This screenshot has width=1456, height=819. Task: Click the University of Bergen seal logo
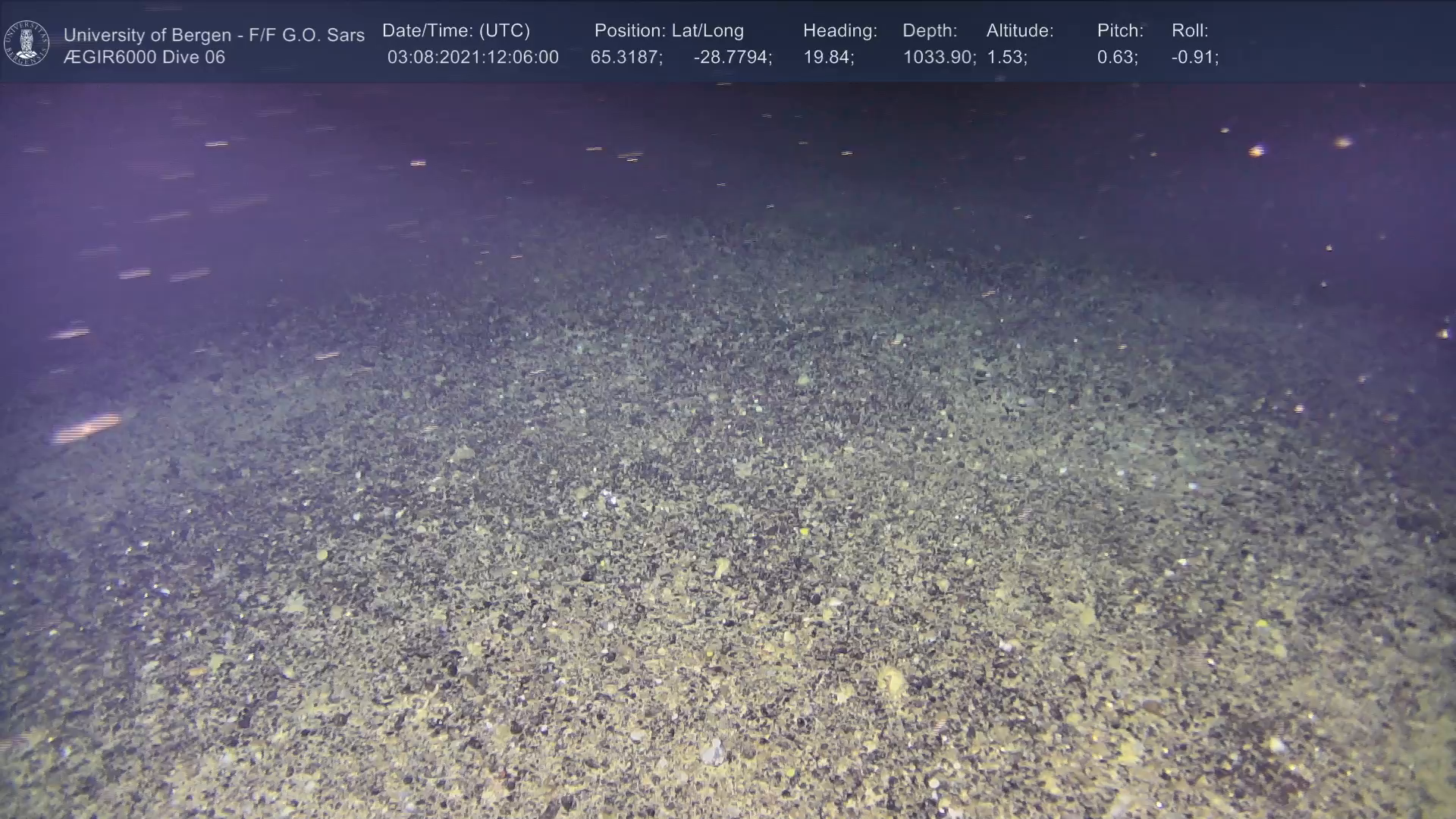(27, 43)
